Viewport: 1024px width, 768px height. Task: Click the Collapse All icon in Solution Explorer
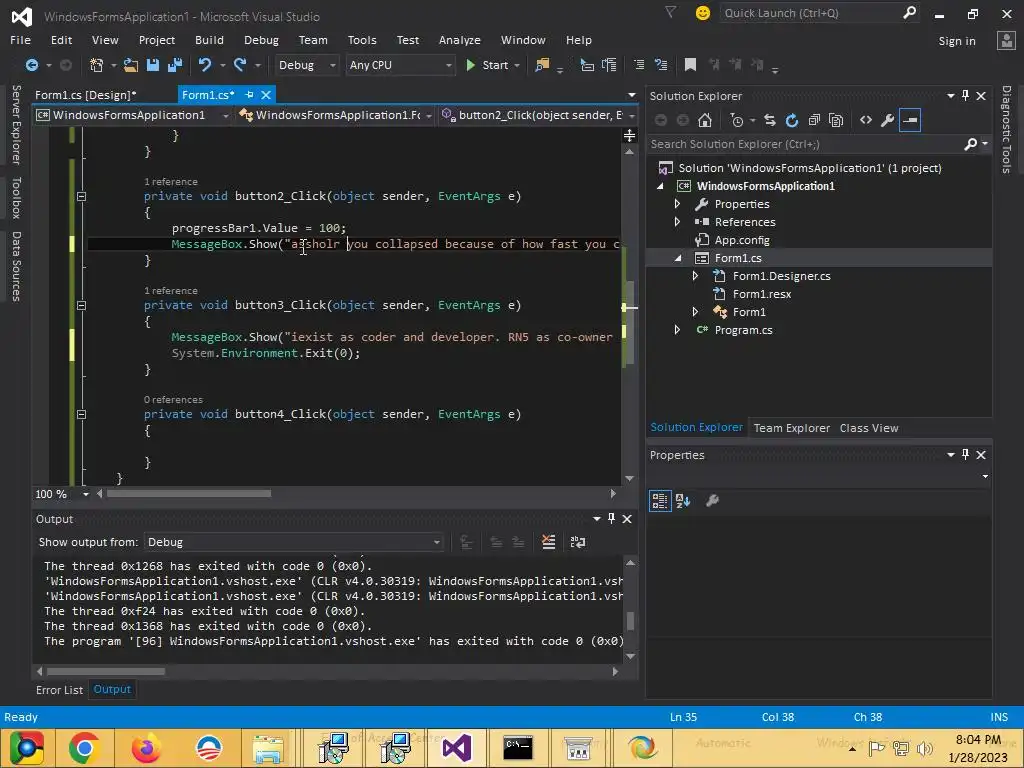coord(814,120)
